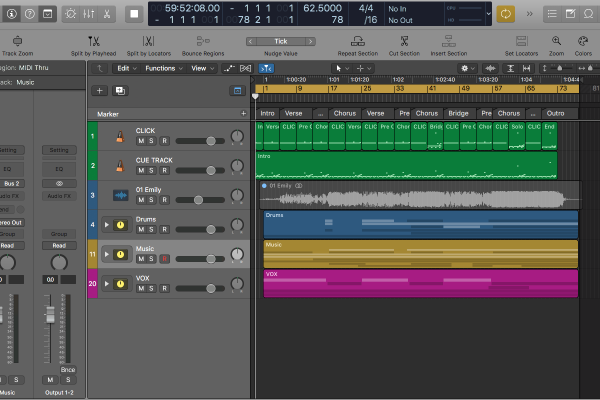Image resolution: width=600 pixels, height=400 pixels.
Task: Enable record on the Music track
Action: 164,259
